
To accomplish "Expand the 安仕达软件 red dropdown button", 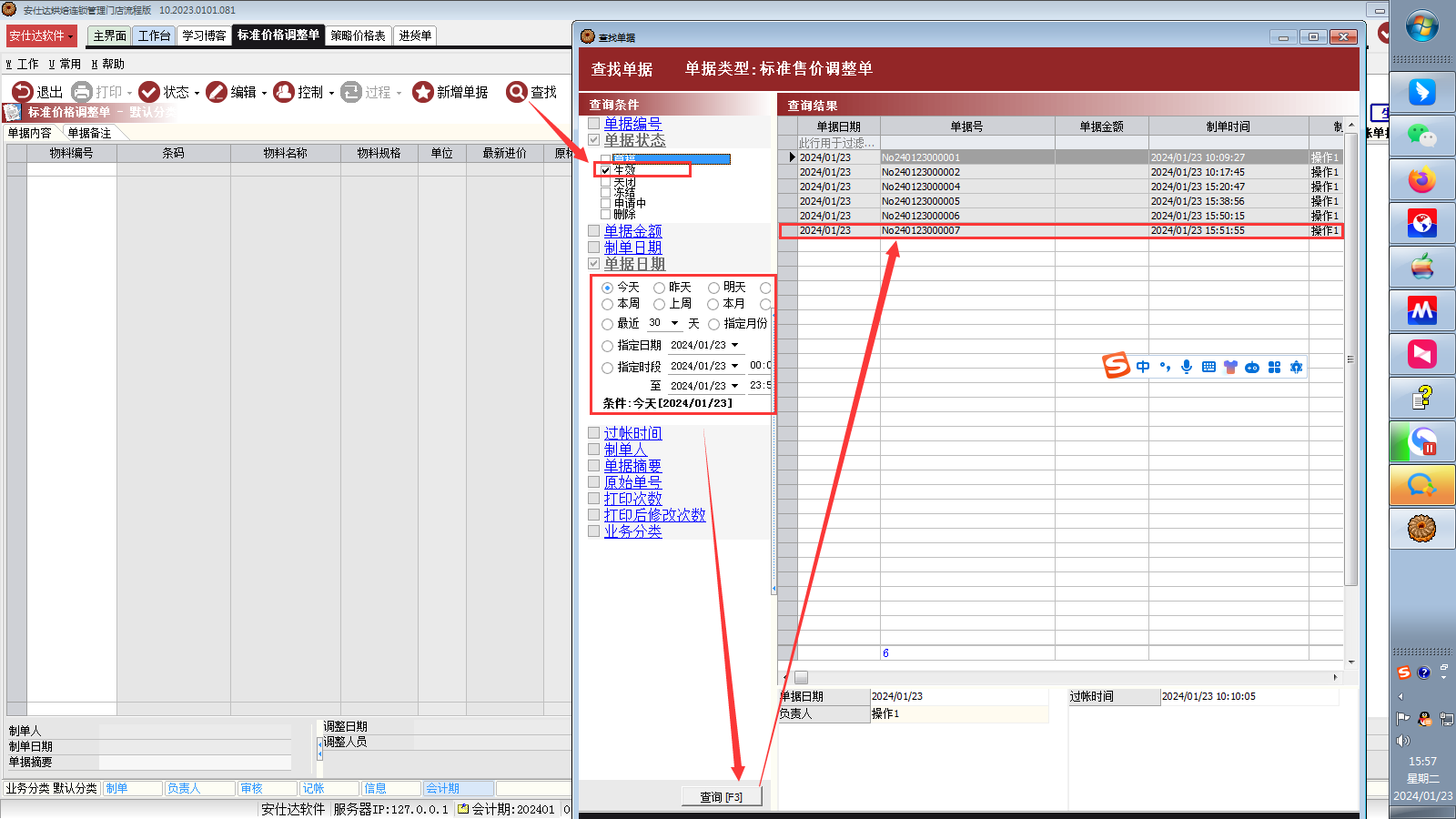I will 42,35.
